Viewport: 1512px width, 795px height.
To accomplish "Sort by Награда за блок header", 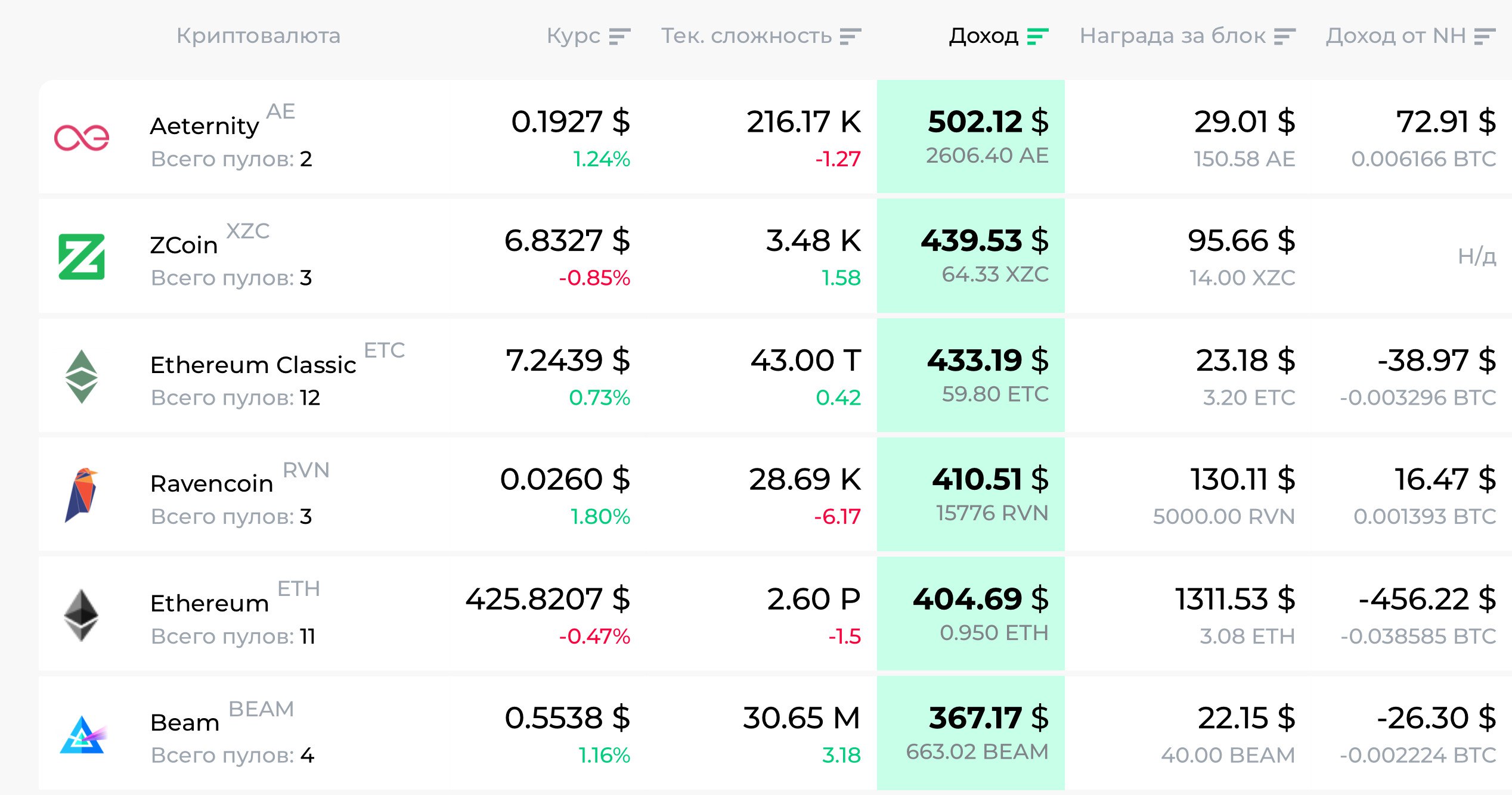I will pos(1173,36).
